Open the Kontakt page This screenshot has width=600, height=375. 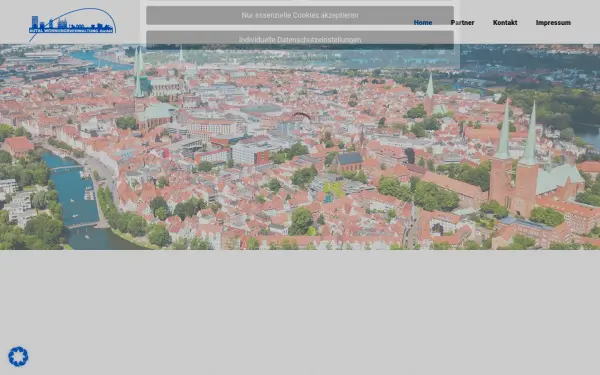pyautogui.click(x=505, y=23)
